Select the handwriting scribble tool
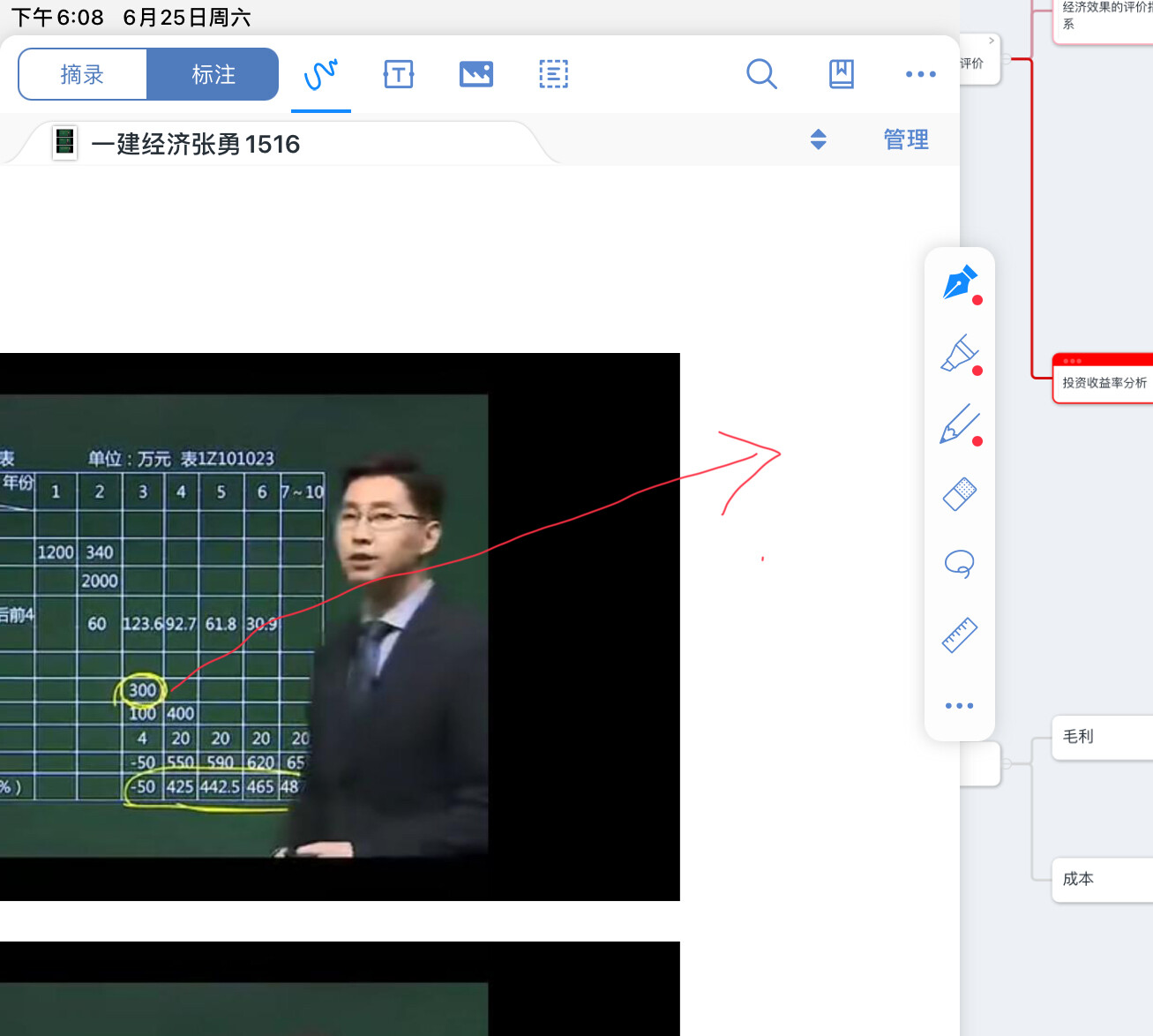Image resolution: width=1153 pixels, height=1036 pixels. (x=321, y=74)
